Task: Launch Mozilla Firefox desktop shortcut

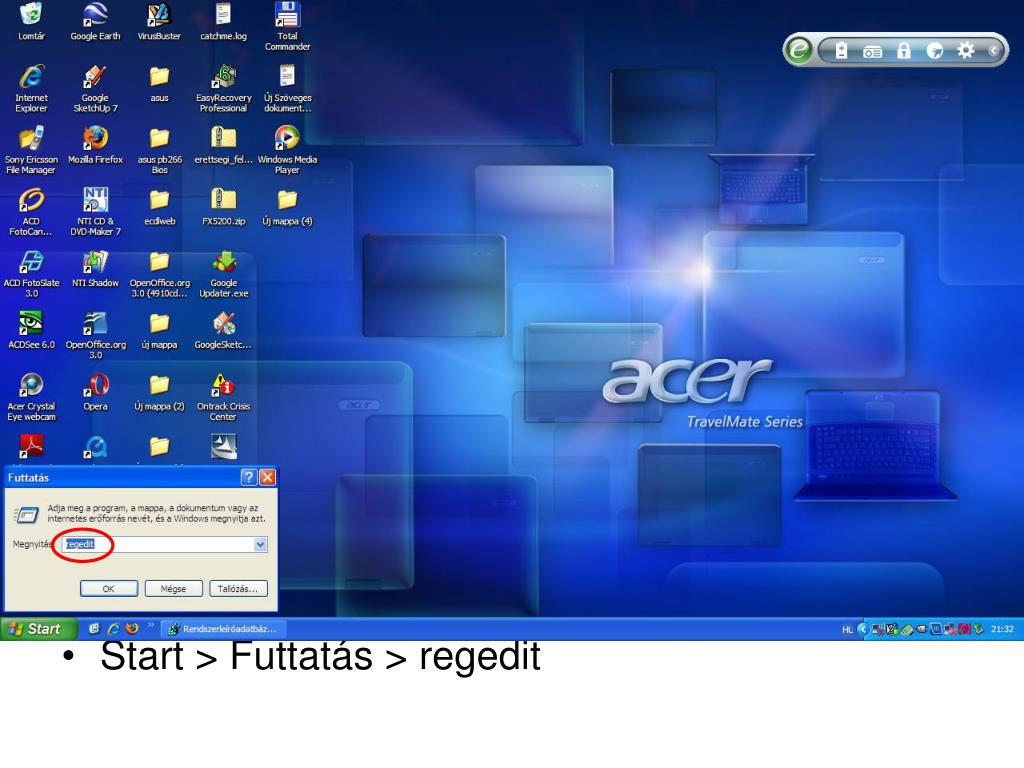Action: [x=95, y=145]
